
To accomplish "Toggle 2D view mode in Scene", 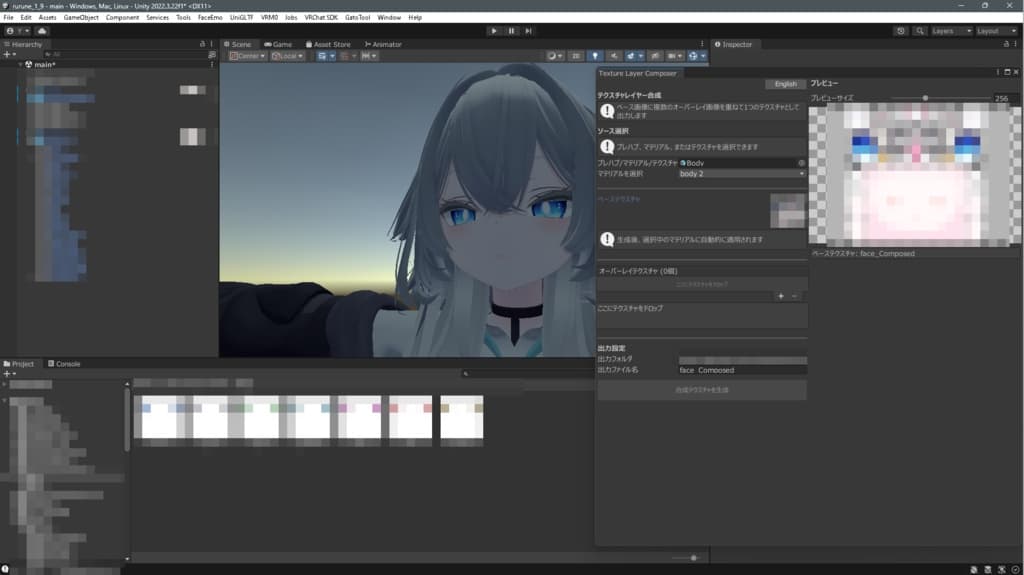I will [576, 56].
